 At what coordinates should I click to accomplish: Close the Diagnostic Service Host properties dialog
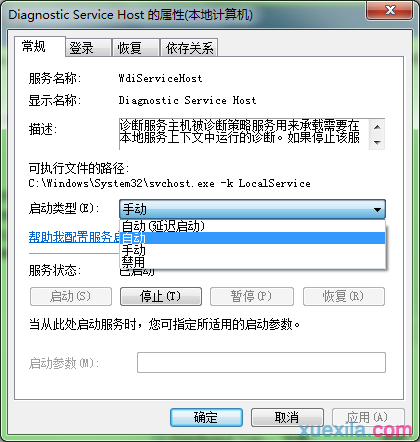tap(390, 11)
